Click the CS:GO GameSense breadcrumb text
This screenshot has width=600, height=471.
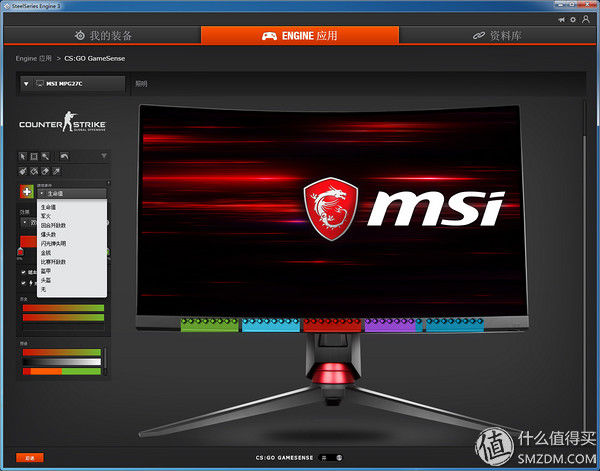[x=95, y=59]
